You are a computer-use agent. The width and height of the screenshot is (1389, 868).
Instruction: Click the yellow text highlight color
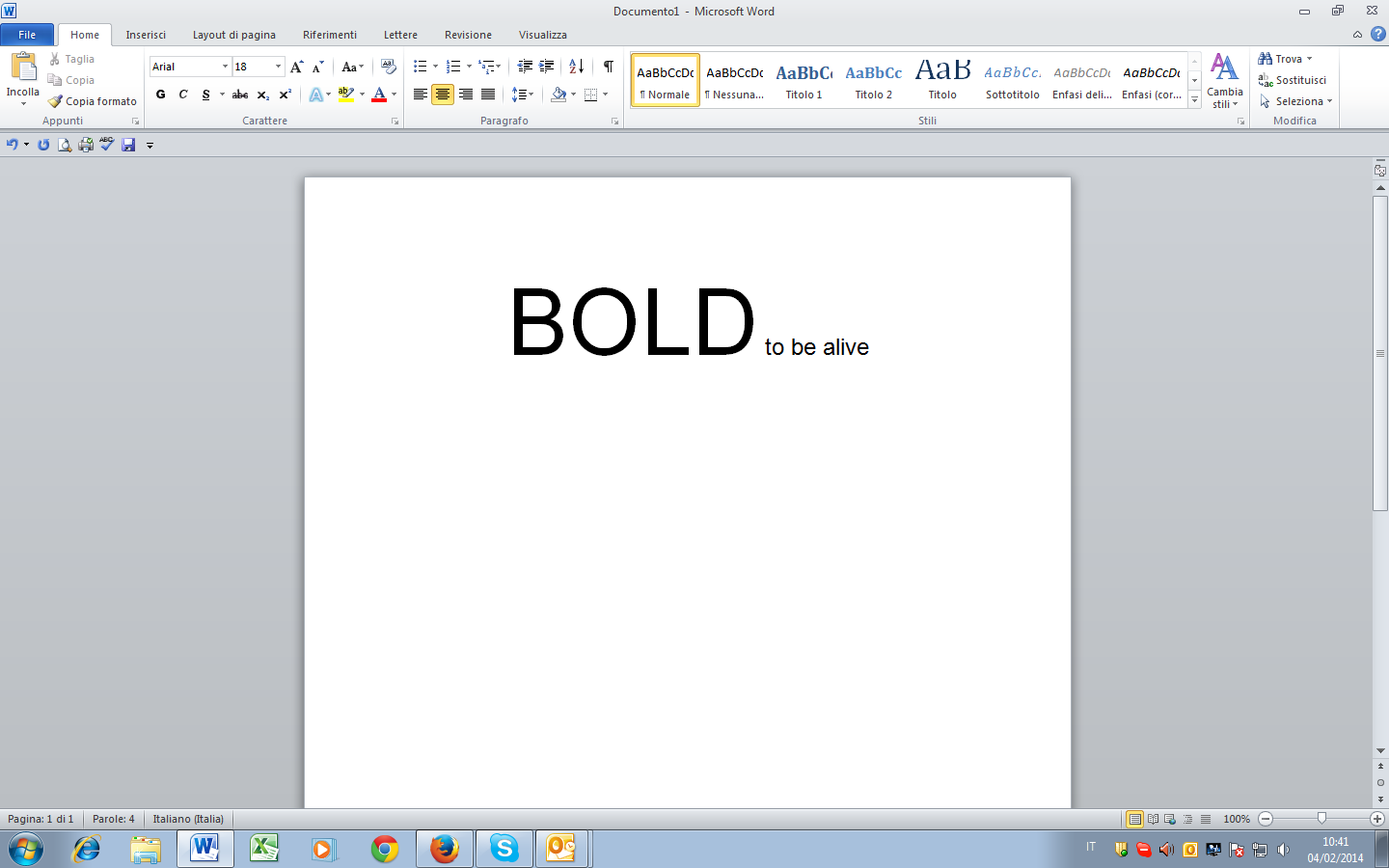pos(345,95)
